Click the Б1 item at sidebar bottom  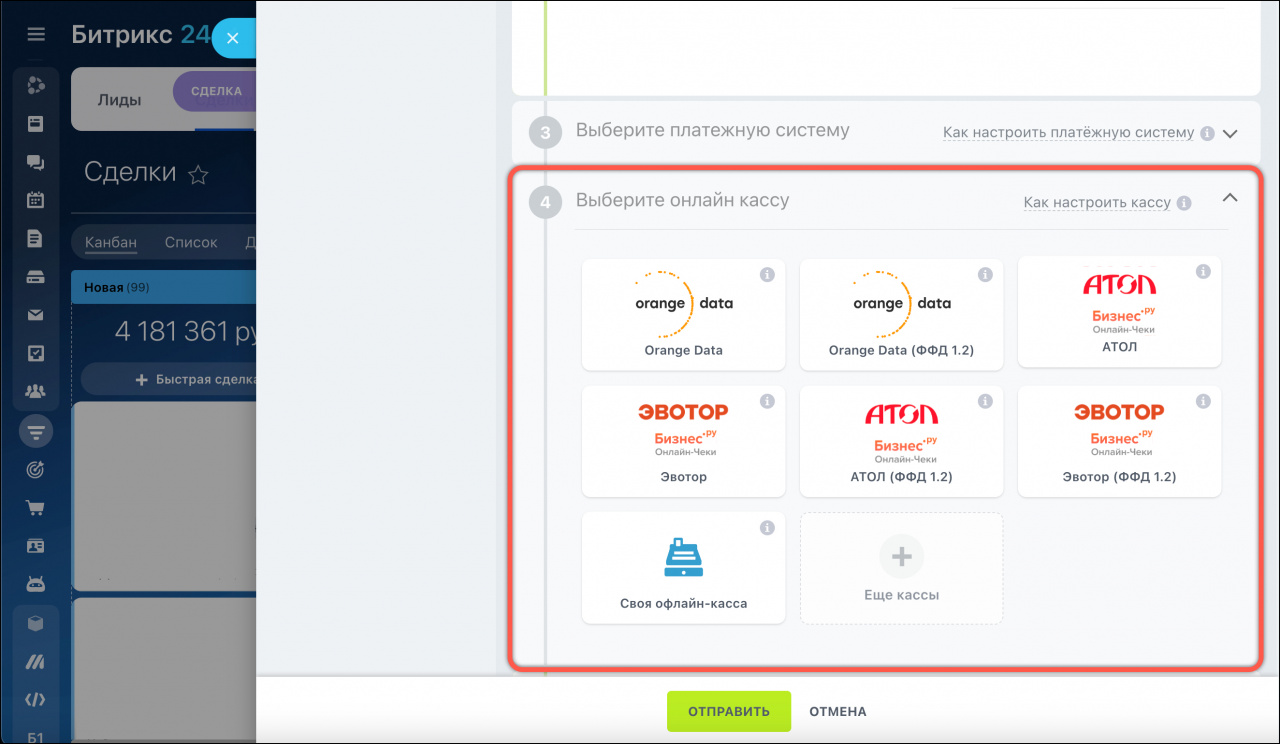(35, 738)
